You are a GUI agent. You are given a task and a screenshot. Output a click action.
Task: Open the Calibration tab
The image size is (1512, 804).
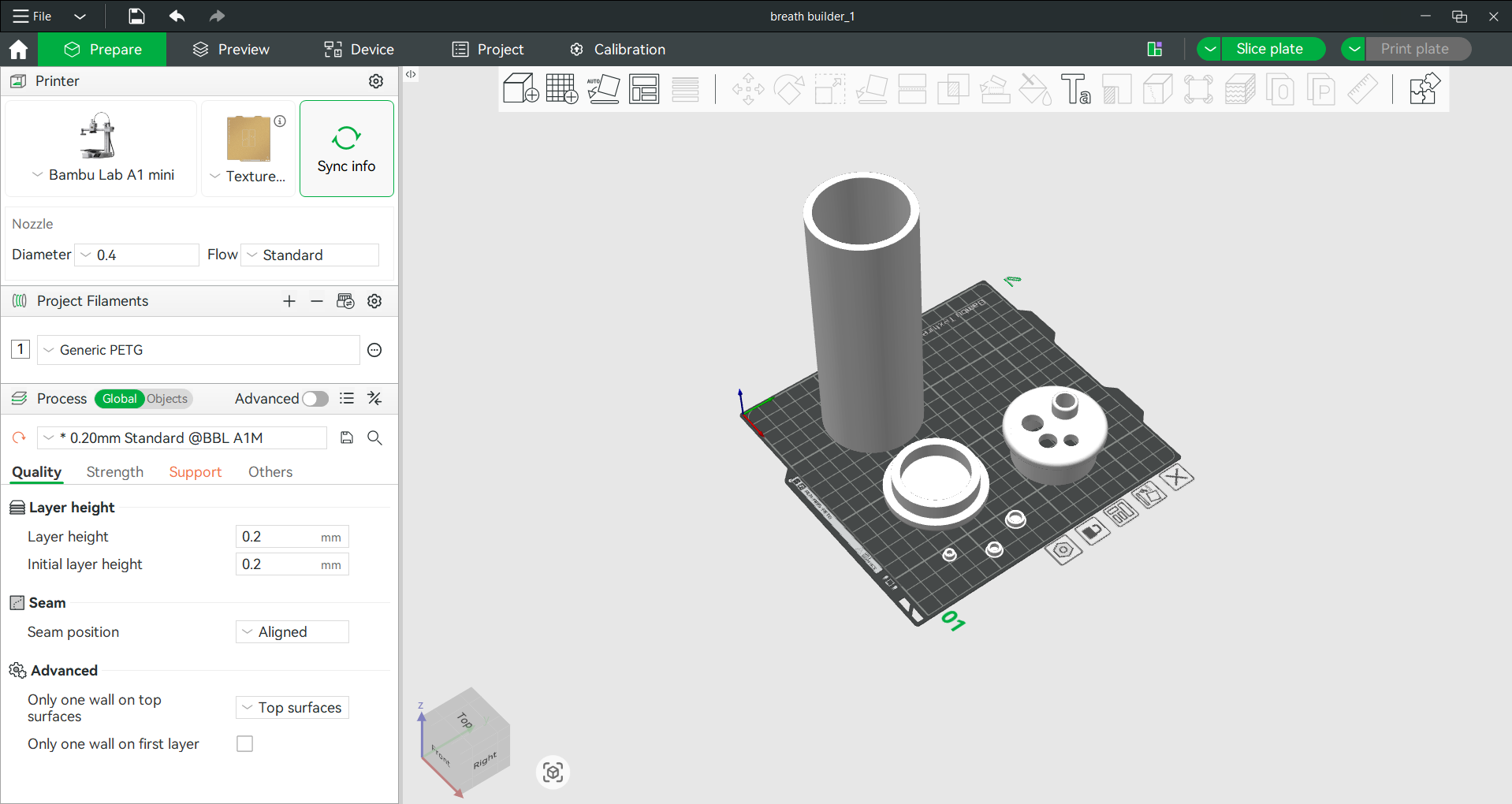coord(618,50)
